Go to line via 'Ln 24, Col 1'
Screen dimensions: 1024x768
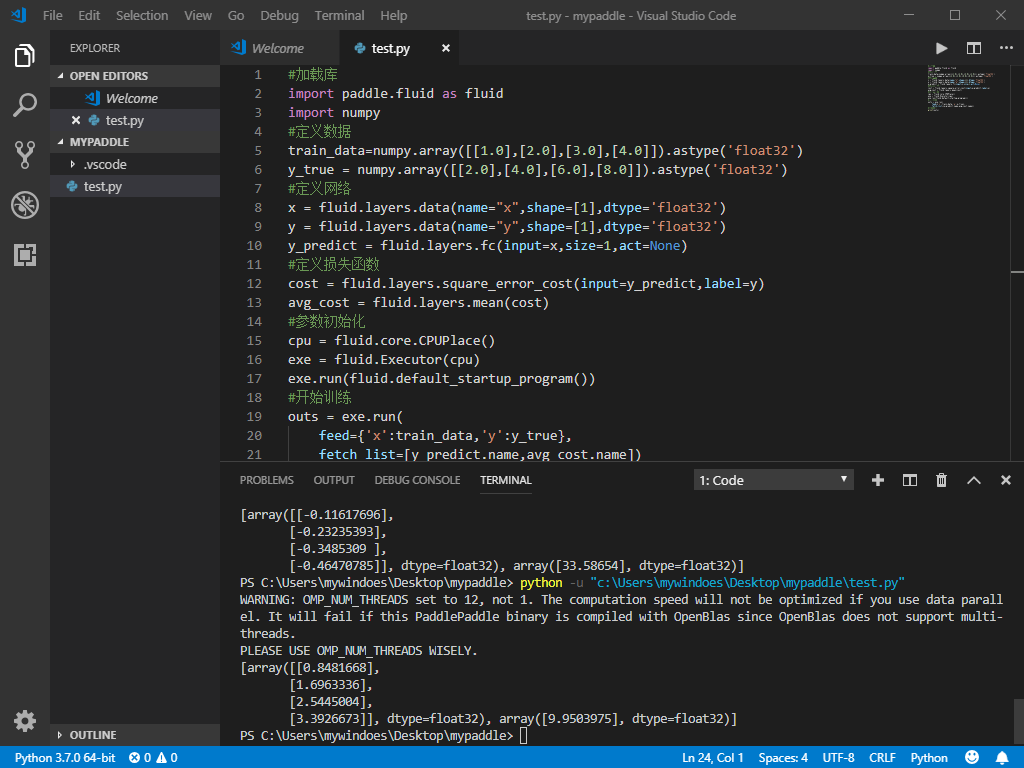click(712, 758)
